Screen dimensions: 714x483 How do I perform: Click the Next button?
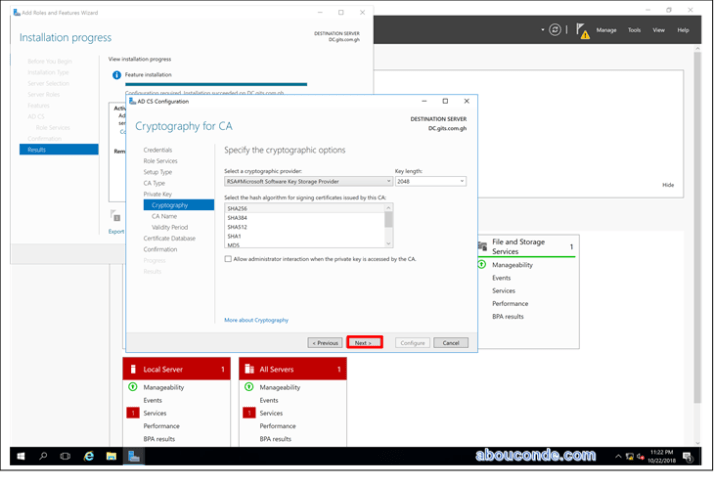click(x=364, y=343)
